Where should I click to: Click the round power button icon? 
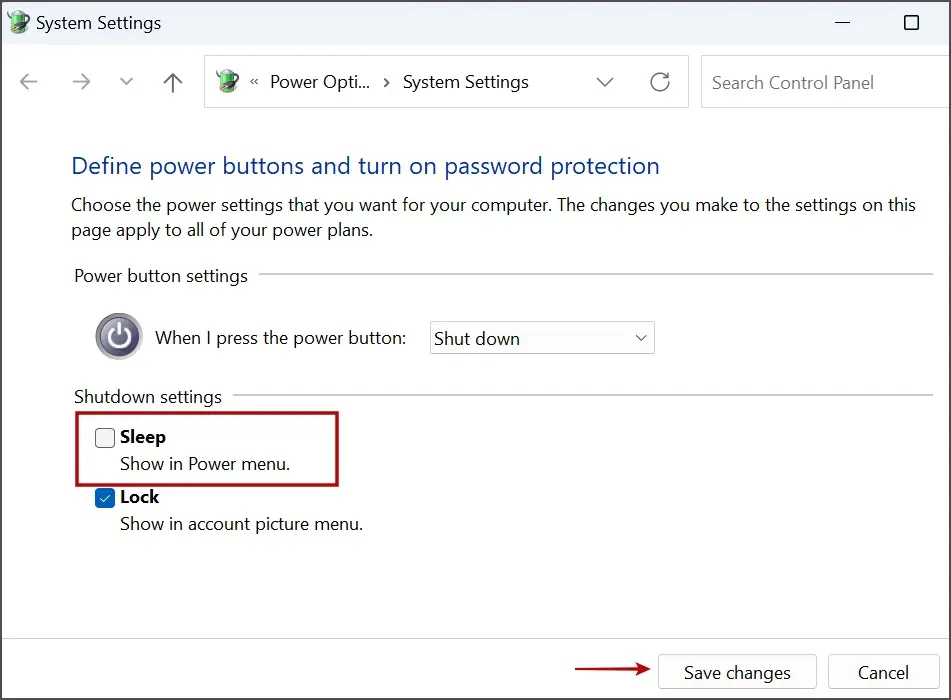[119, 337]
